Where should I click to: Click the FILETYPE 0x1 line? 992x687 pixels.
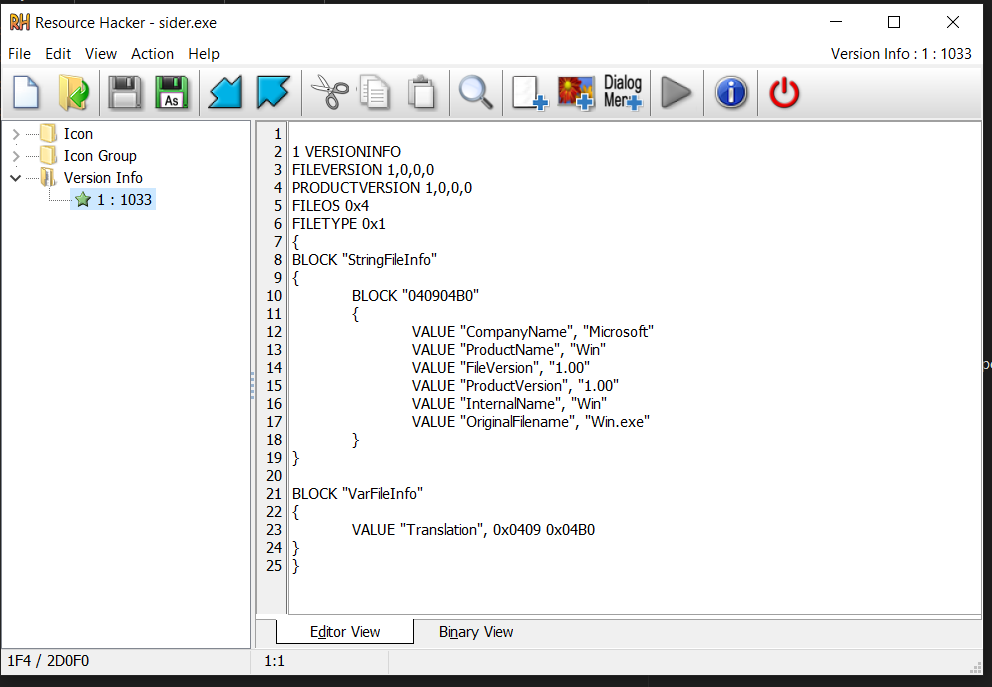click(x=338, y=224)
